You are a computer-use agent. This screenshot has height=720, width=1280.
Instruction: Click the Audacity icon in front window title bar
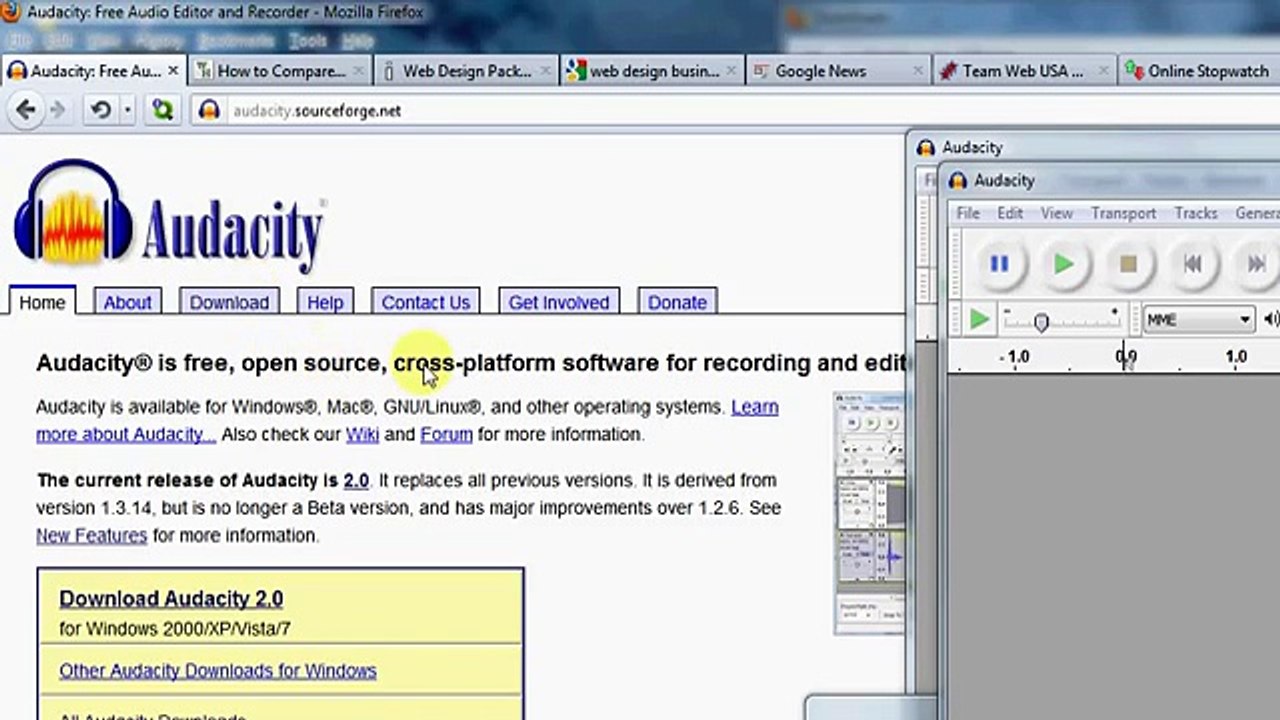point(958,180)
